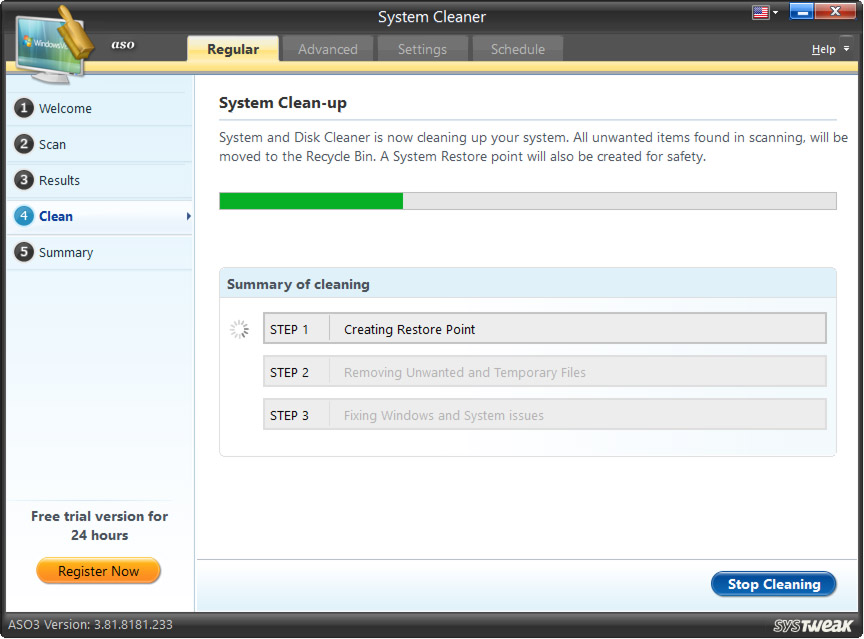
Task: Click the green cleaning progress bar
Action: pyautogui.click(x=310, y=200)
